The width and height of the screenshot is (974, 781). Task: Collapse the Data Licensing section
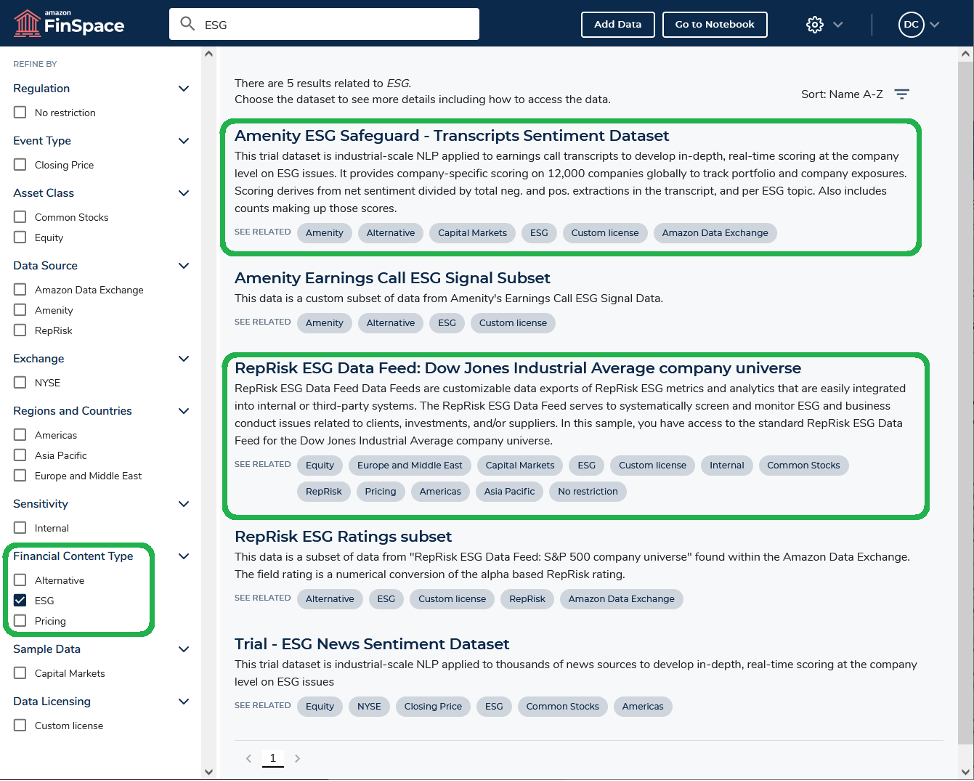183,701
